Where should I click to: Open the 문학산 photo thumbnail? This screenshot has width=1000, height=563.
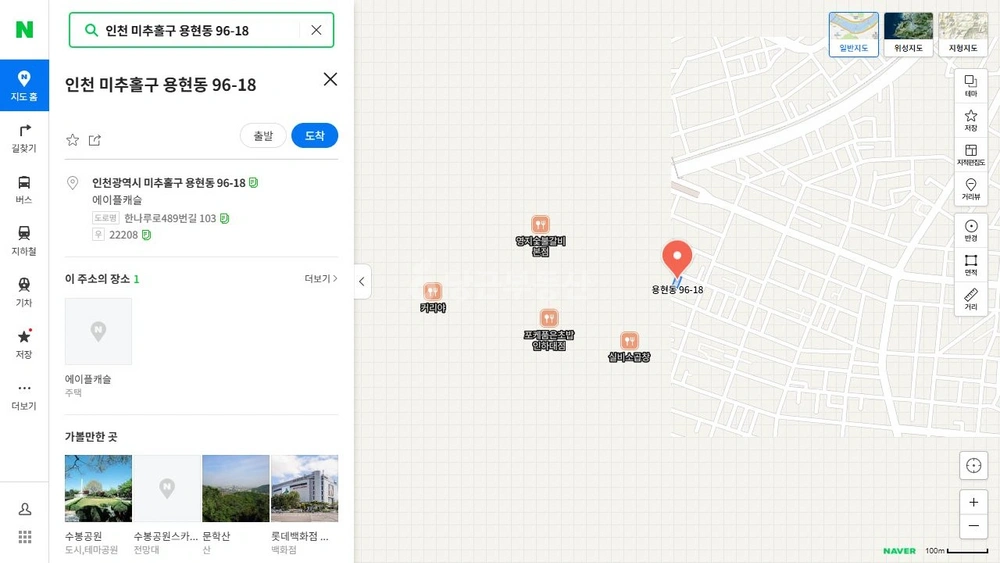click(236, 488)
